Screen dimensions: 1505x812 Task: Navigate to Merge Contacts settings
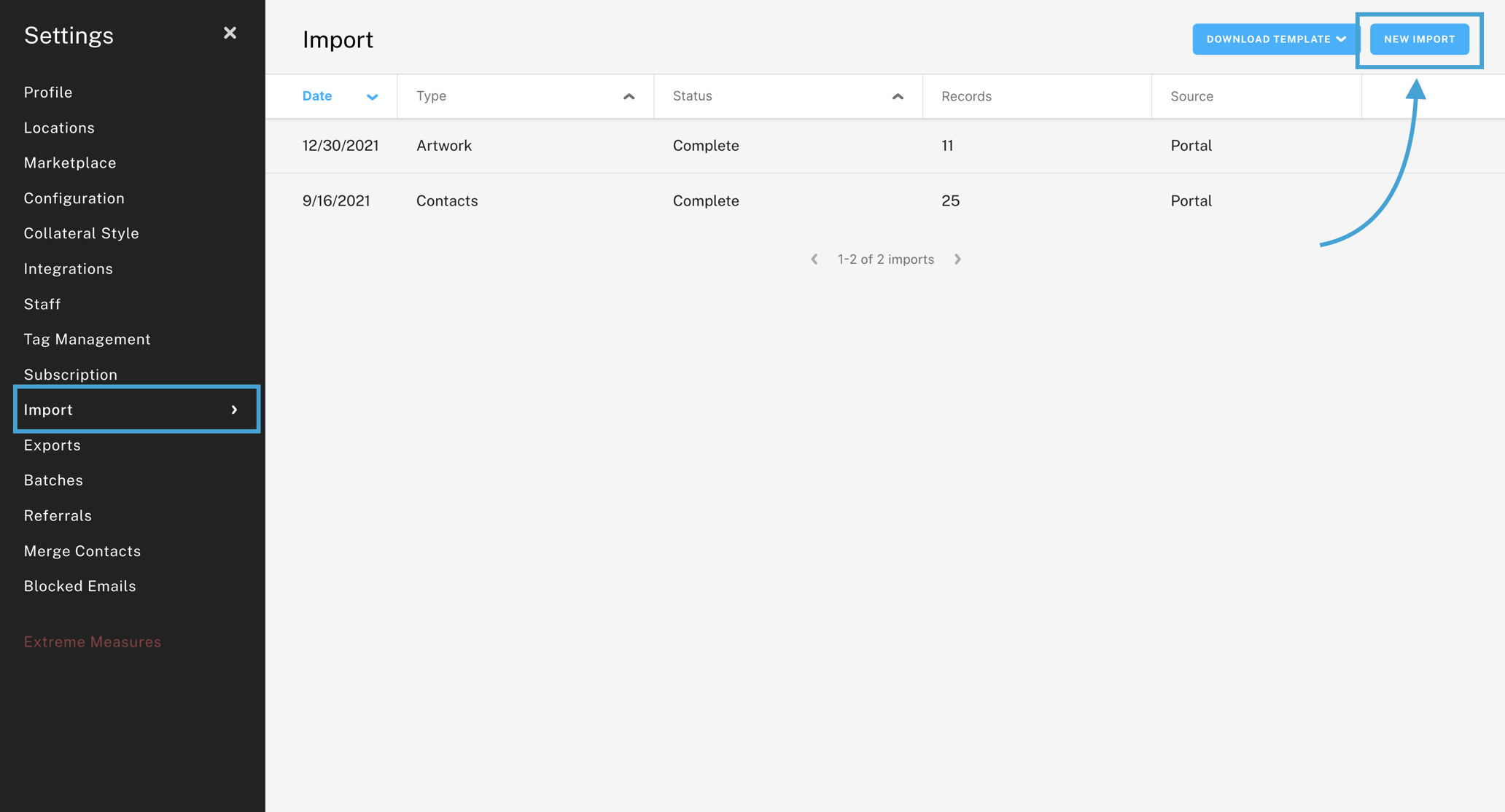(x=82, y=550)
